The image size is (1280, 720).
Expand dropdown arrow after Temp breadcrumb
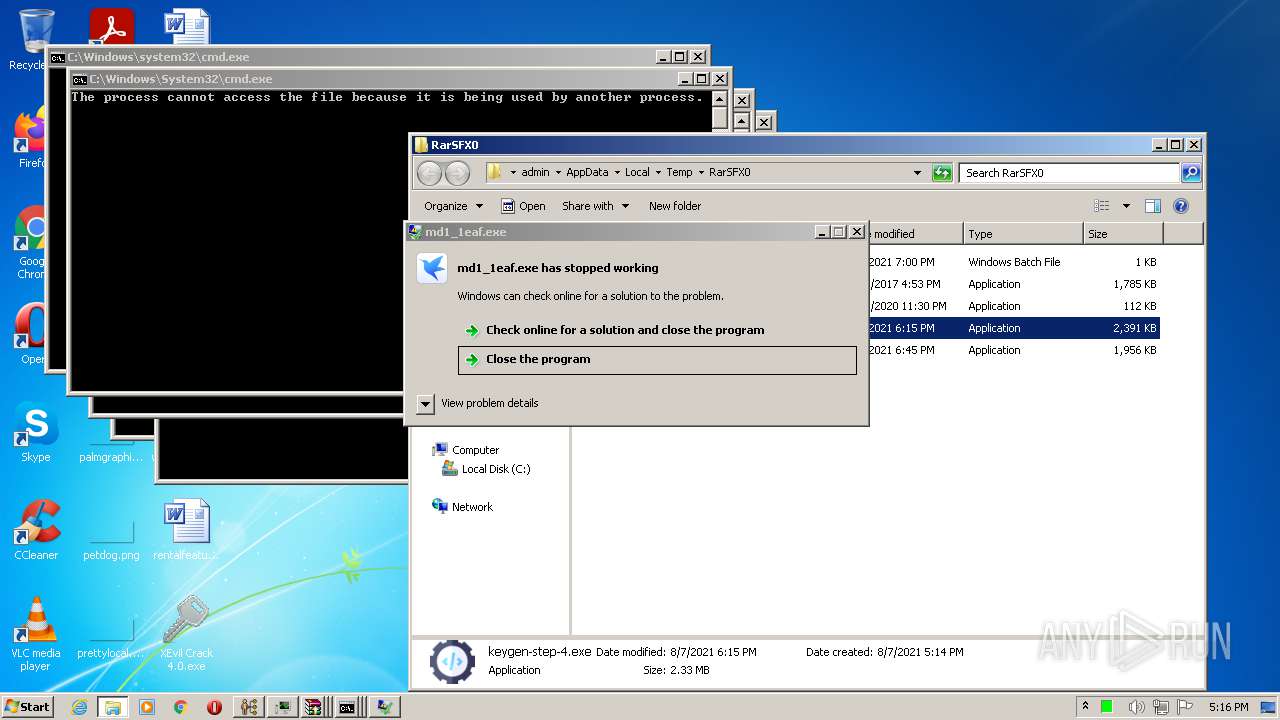tap(701, 173)
